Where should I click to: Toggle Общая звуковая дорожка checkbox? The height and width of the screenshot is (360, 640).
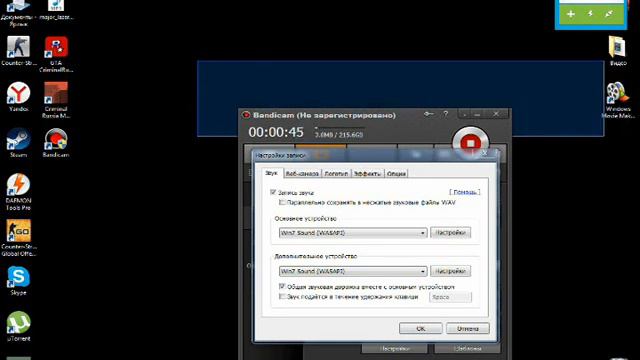pos(282,287)
